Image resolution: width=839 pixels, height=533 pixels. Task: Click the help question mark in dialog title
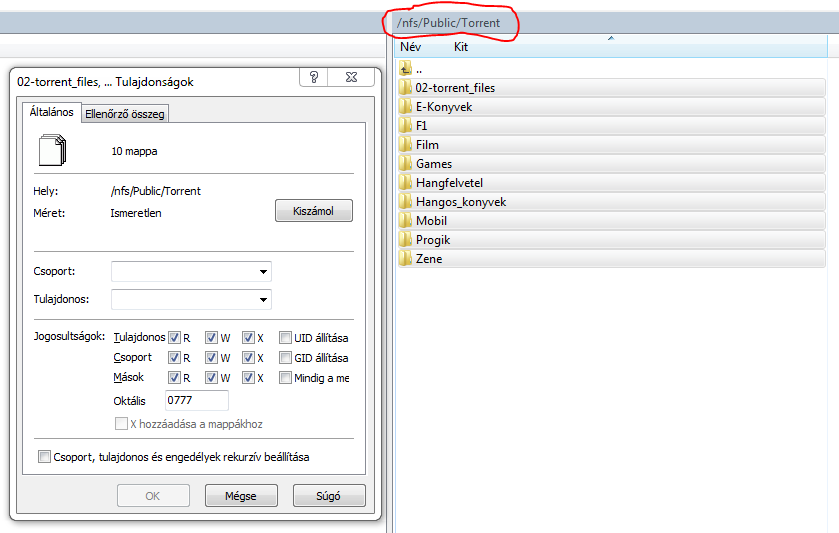pos(314,77)
